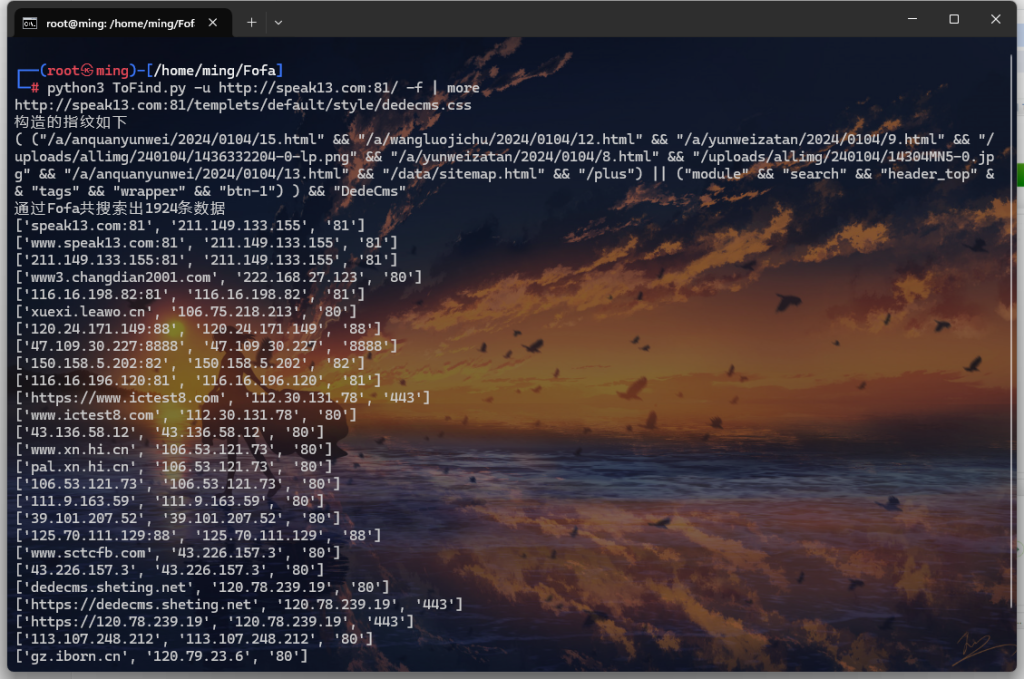Click the Fofa 1924 results summary line

120,208
